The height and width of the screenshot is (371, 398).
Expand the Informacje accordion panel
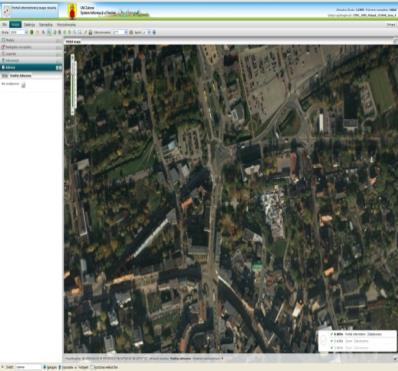[x=31, y=60]
